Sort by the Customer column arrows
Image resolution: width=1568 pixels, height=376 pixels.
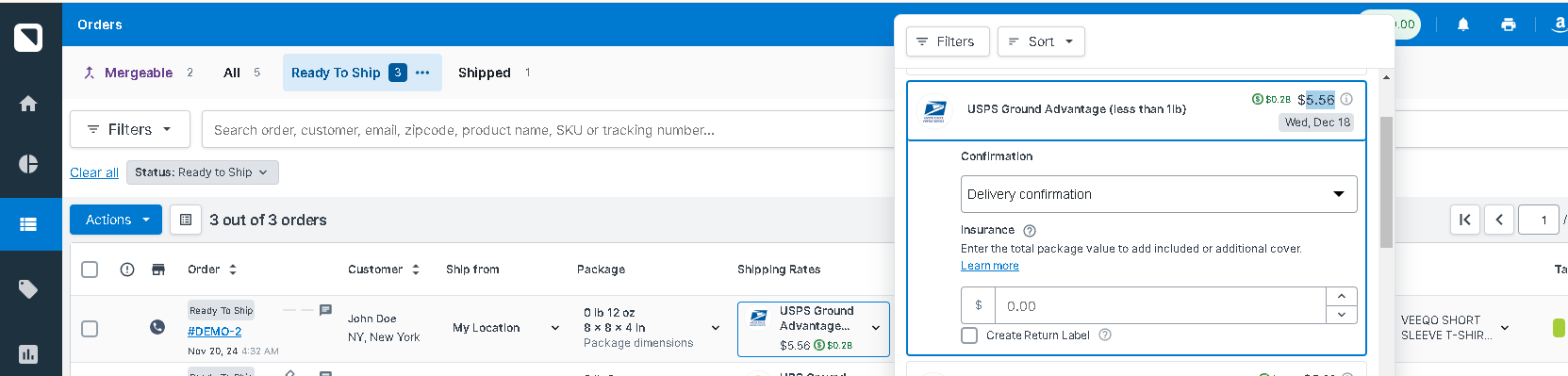tap(416, 270)
